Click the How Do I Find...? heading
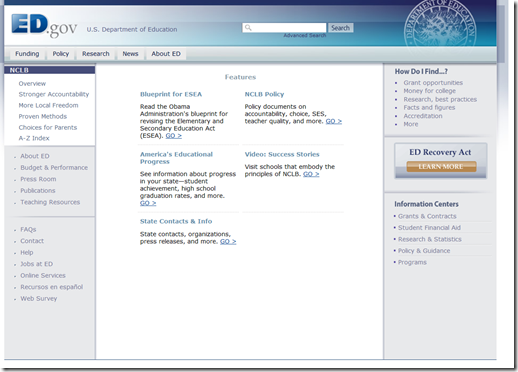The image size is (518, 372). 421,71
